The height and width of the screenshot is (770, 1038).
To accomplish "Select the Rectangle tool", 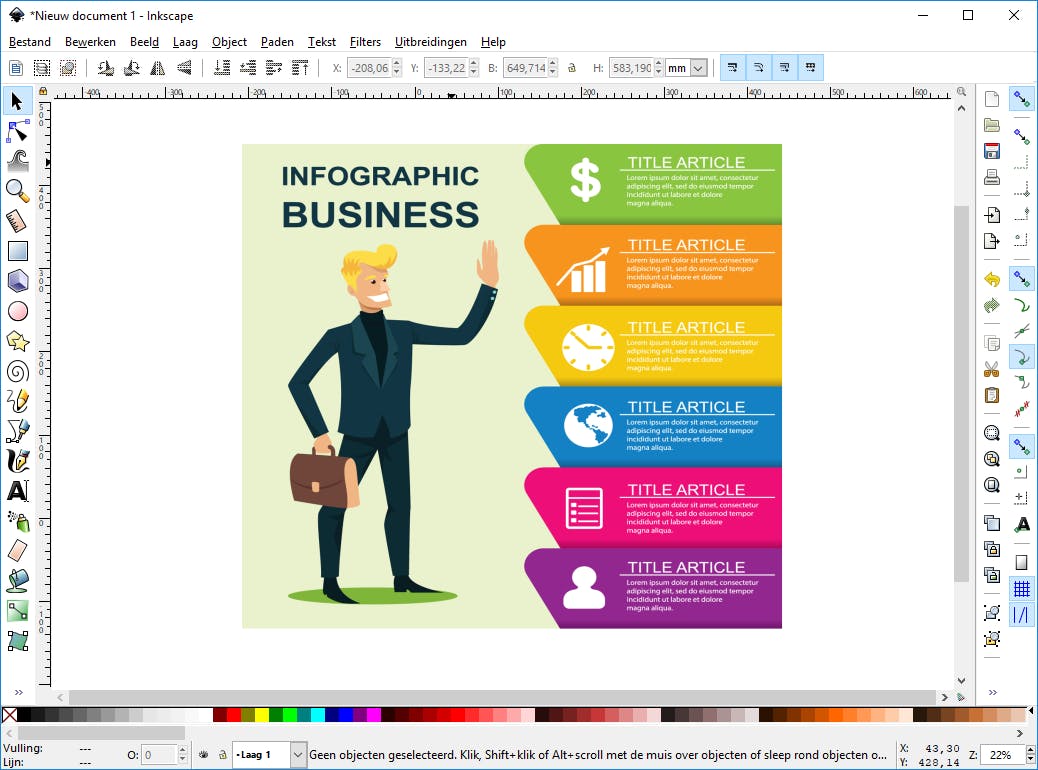I will (x=16, y=250).
